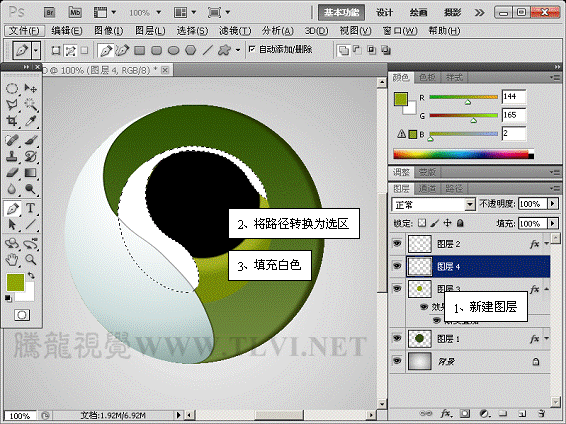Image resolution: width=566 pixels, height=424 pixels.
Task: Collapse effects of 图层 3
Action: [x=547, y=289]
